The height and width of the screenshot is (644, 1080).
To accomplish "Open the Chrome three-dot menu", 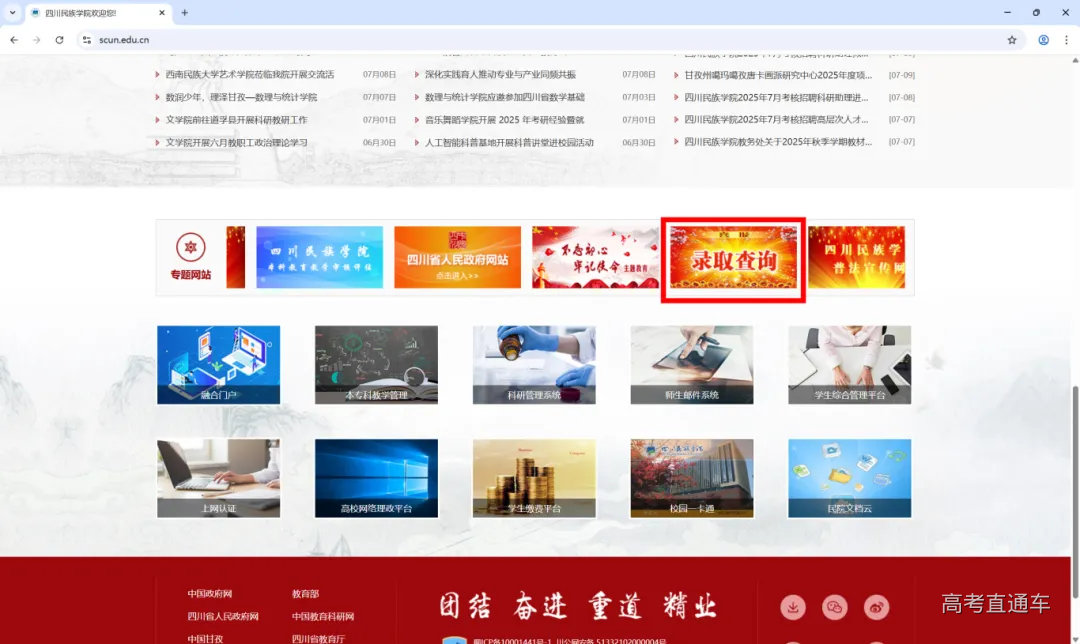I will click(1066, 40).
